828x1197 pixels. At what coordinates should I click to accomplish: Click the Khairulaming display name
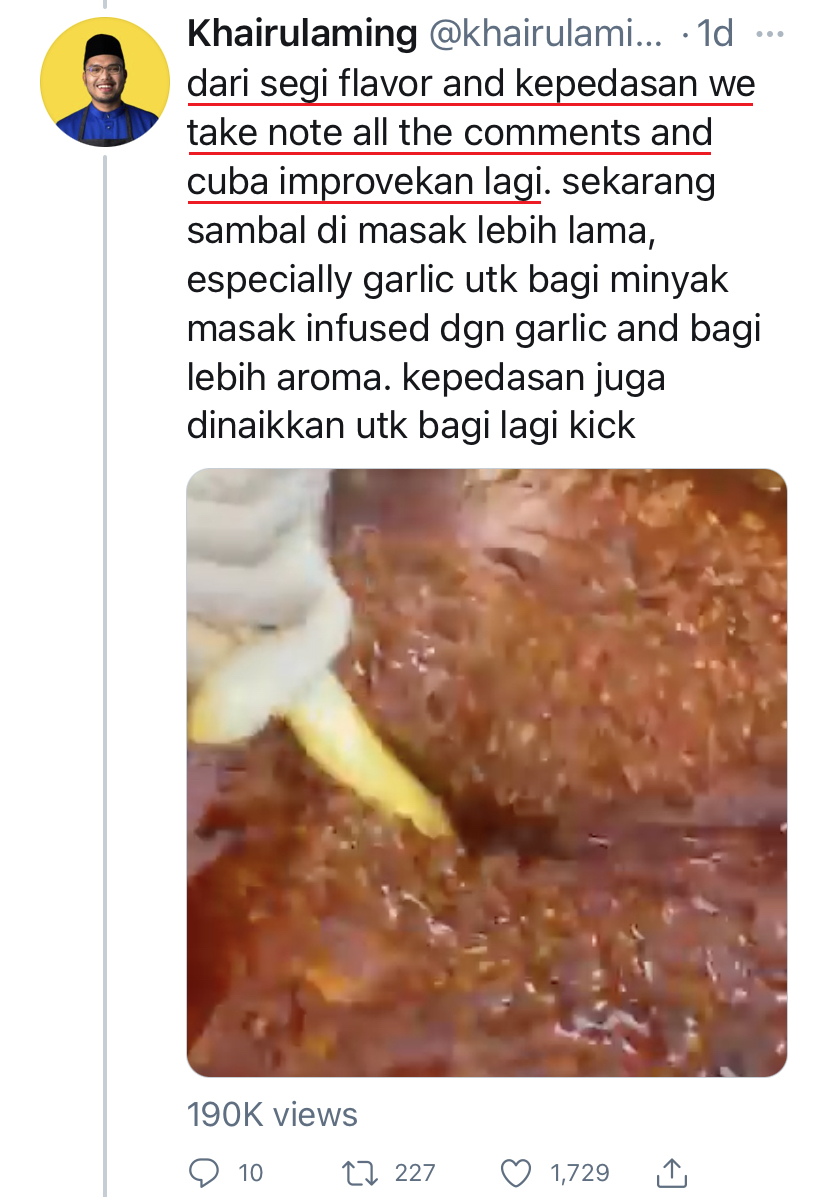(302, 34)
